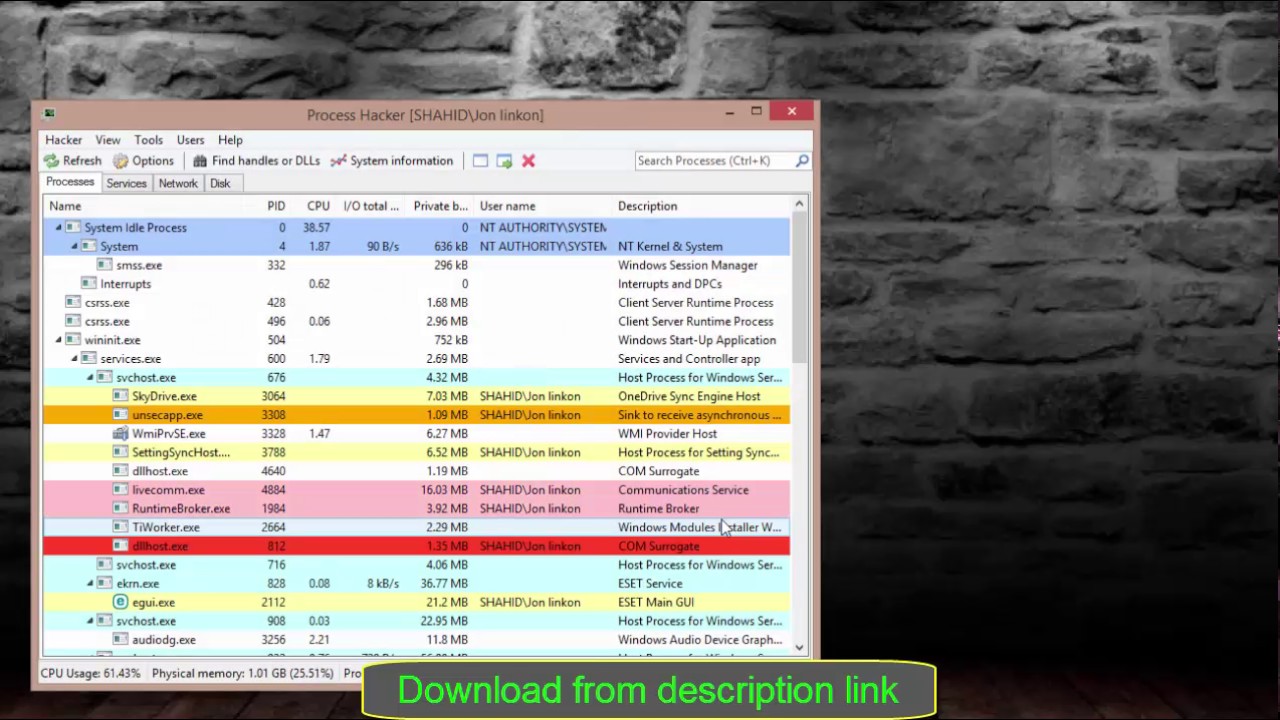Click the find window toolbar icon
1280x720 pixels.
click(480, 161)
